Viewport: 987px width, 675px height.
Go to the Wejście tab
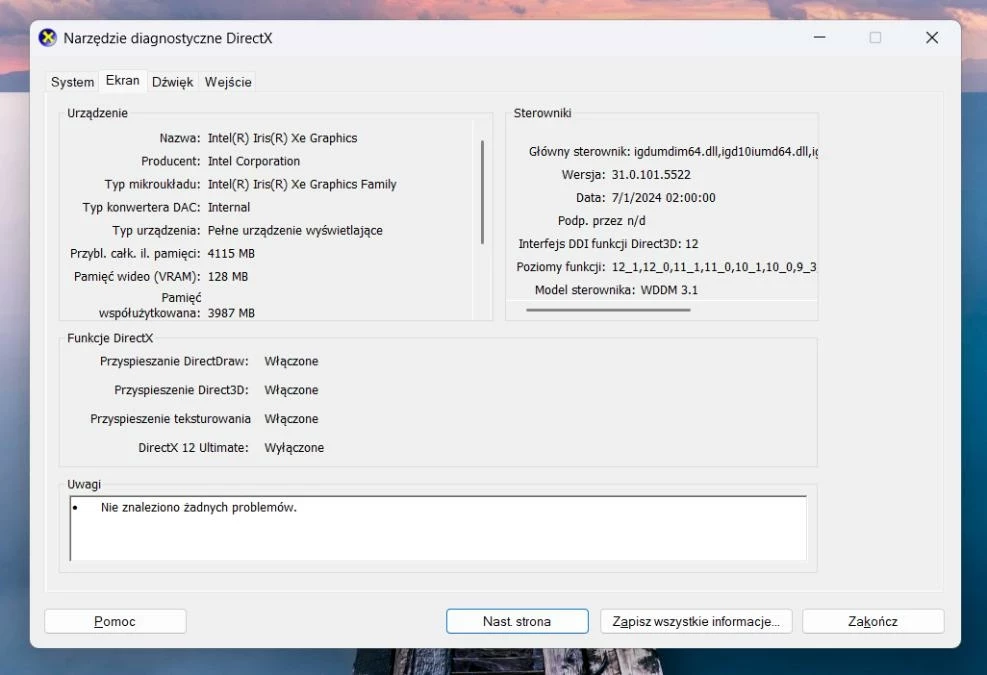[228, 82]
